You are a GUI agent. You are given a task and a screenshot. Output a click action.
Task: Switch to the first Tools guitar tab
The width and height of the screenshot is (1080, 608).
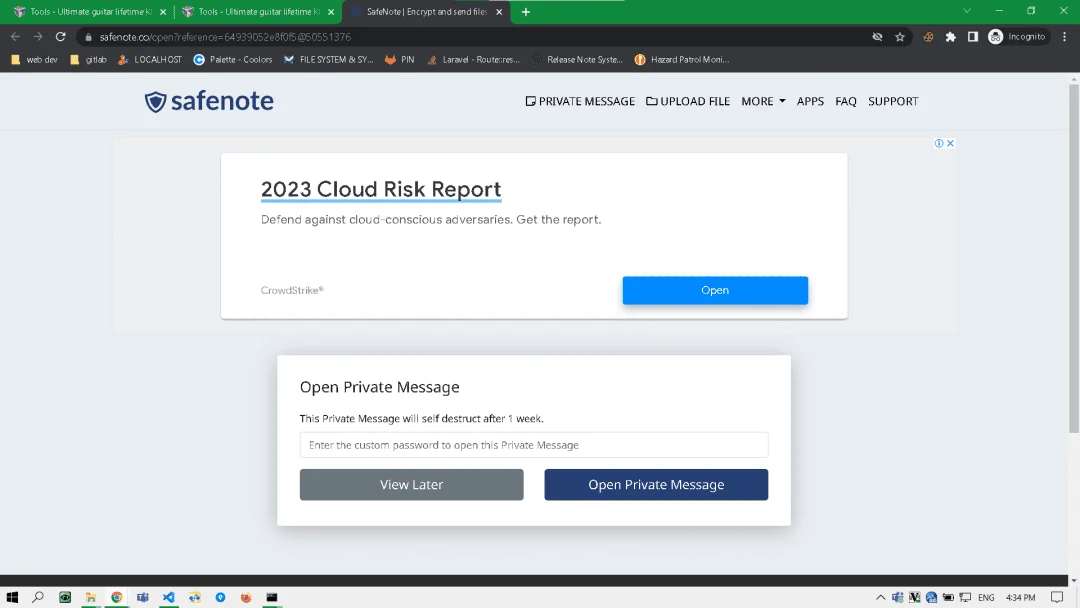click(90, 12)
